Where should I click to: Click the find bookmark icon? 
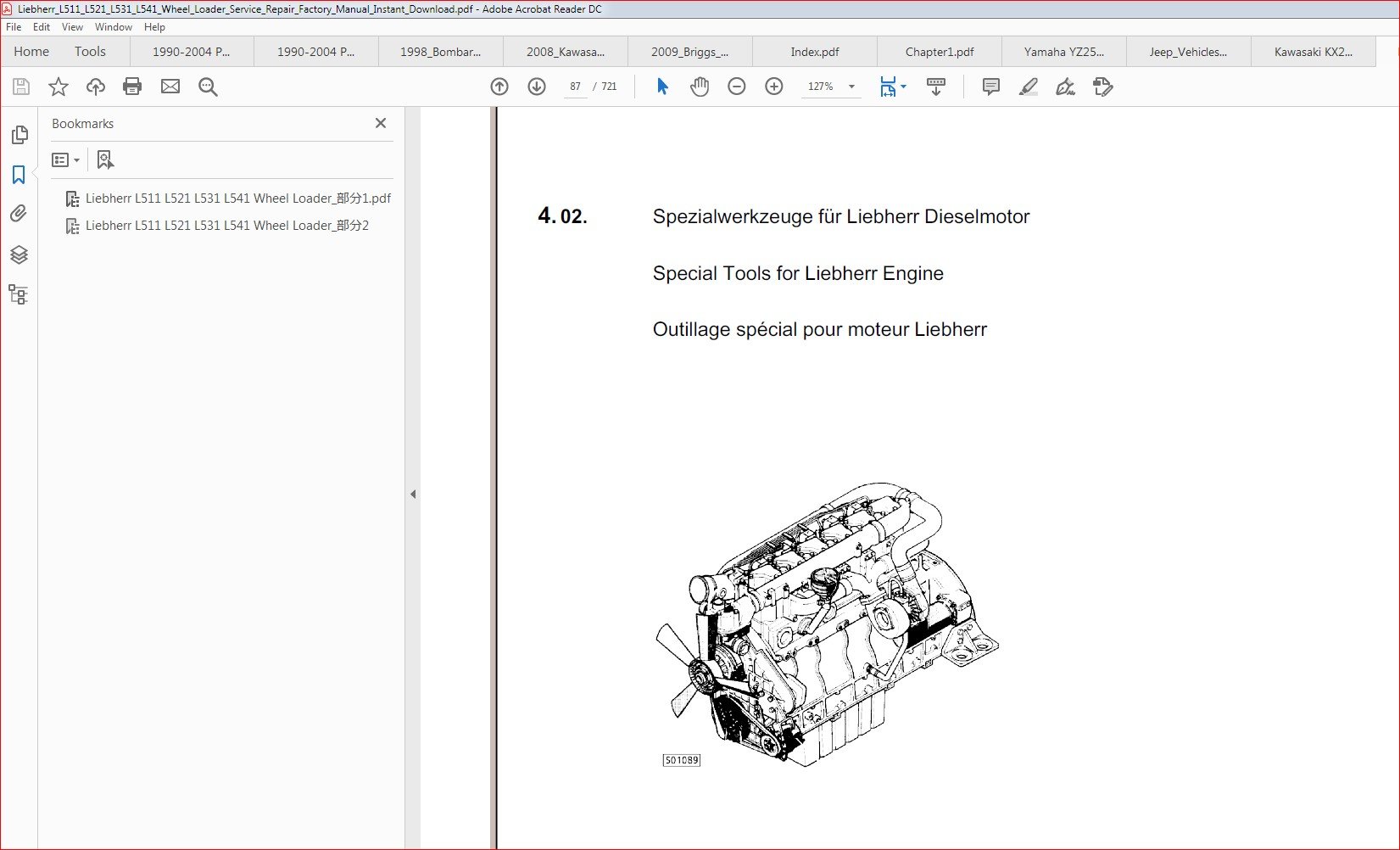[x=105, y=159]
